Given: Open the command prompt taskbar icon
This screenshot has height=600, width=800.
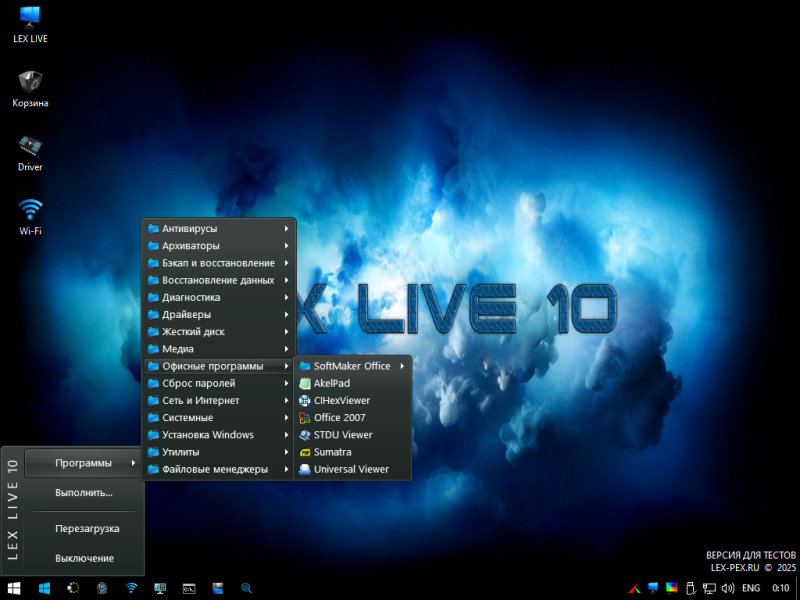Looking at the screenshot, I should 188,588.
